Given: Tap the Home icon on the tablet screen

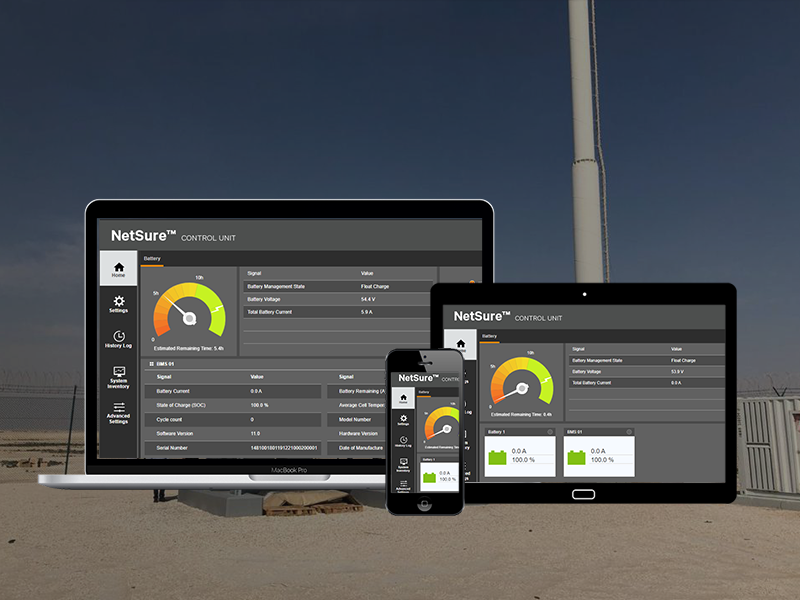Looking at the screenshot, I should pyautogui.click(x=460, y=346).
